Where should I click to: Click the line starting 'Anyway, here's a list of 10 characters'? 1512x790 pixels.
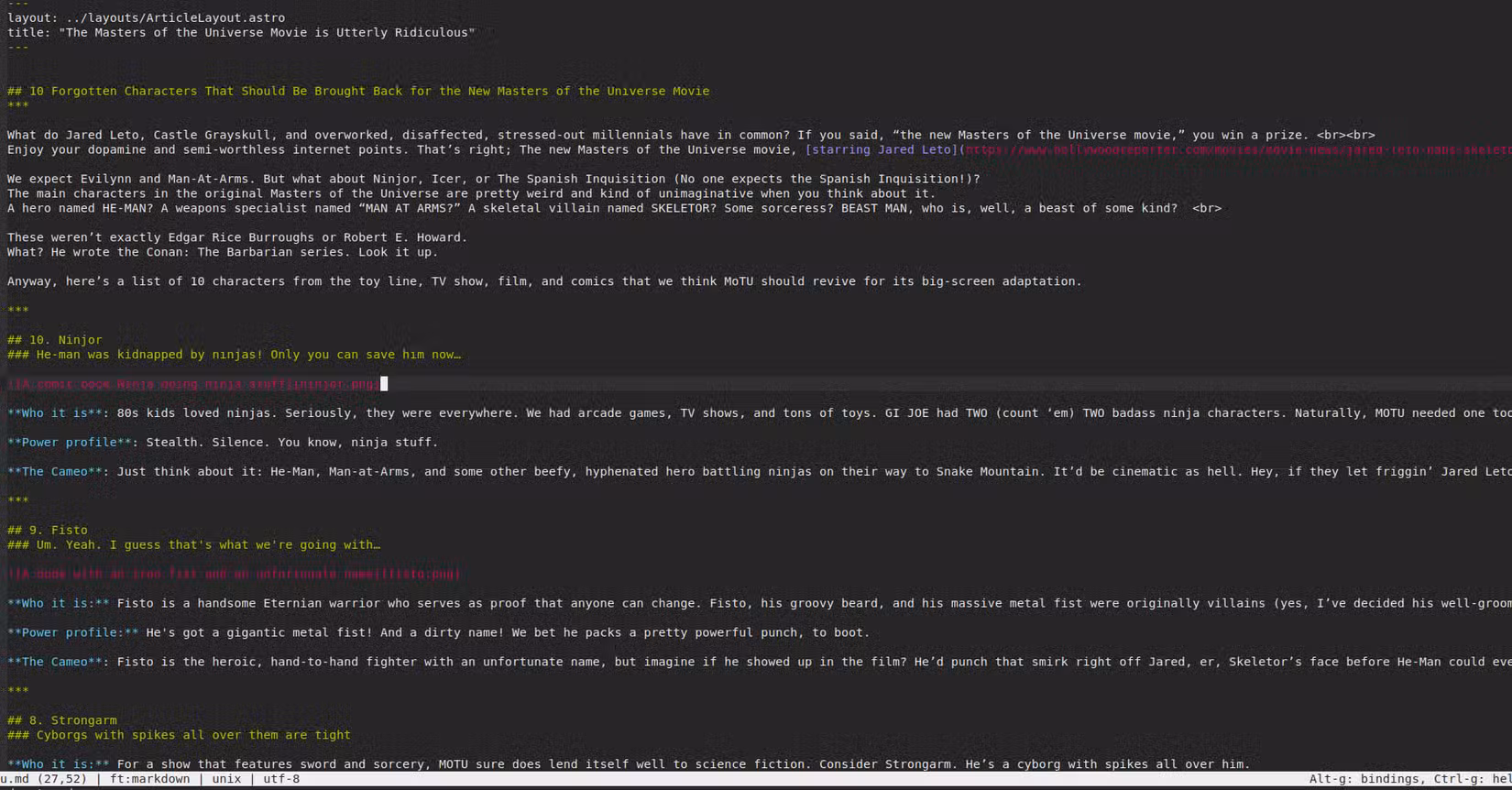click(x=544, y=281)
